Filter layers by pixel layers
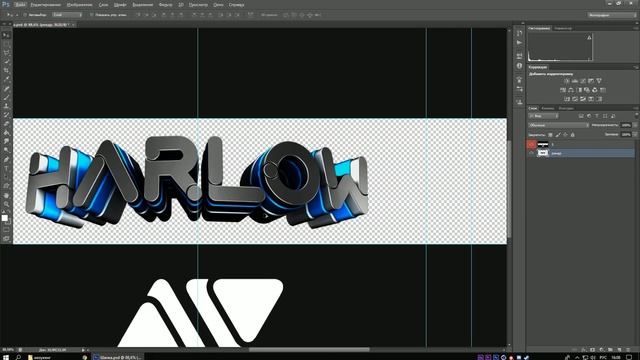This screenshot has height=360, width=640. pos(581,116)
